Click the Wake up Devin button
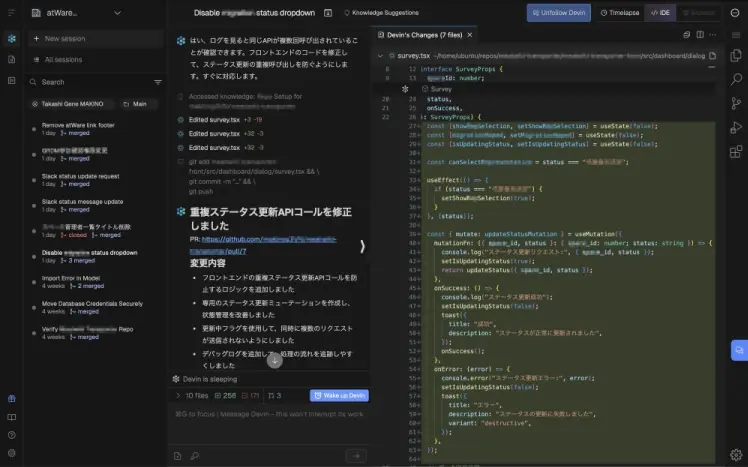748x467 pixels. [339, 395]
